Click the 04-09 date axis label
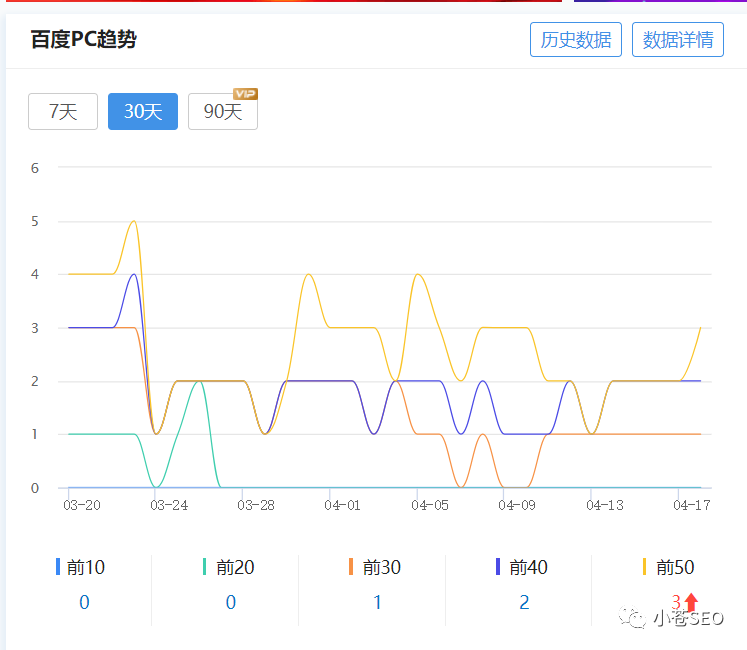747x650 pixels. pyautogui.click(x=517, y=505)
